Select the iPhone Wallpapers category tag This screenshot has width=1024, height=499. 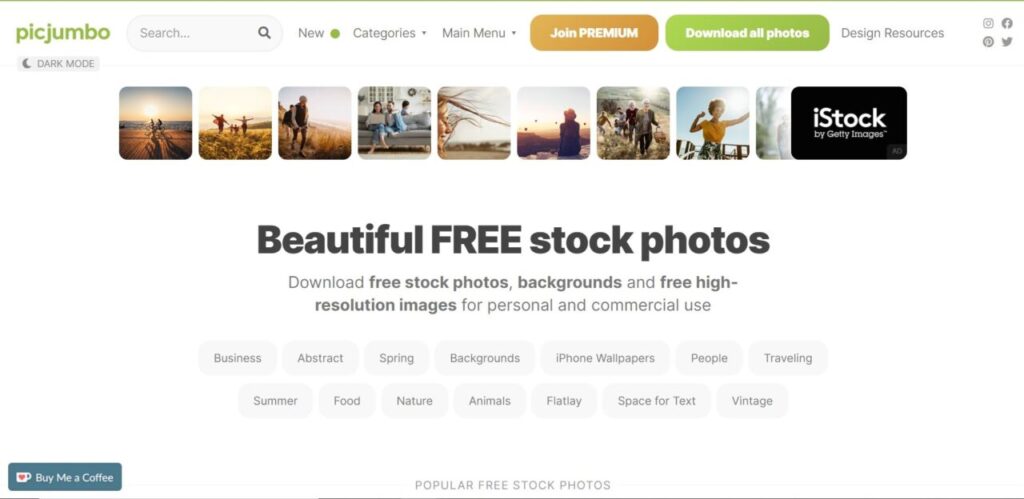pyautogui.click(x=605, y=358)
